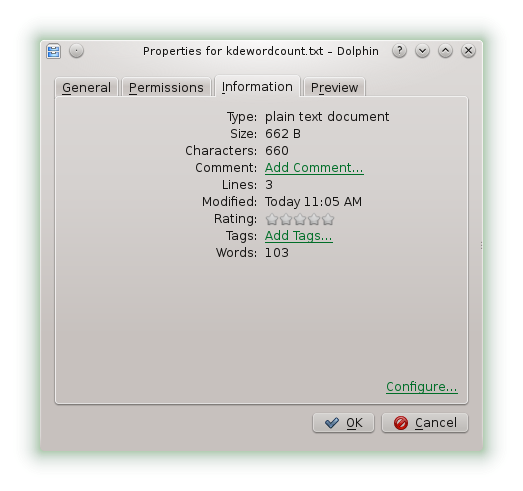The width and height of the screenshot is (523, 491).
Task: Show the Preview tab
Action: coord(334,87)
